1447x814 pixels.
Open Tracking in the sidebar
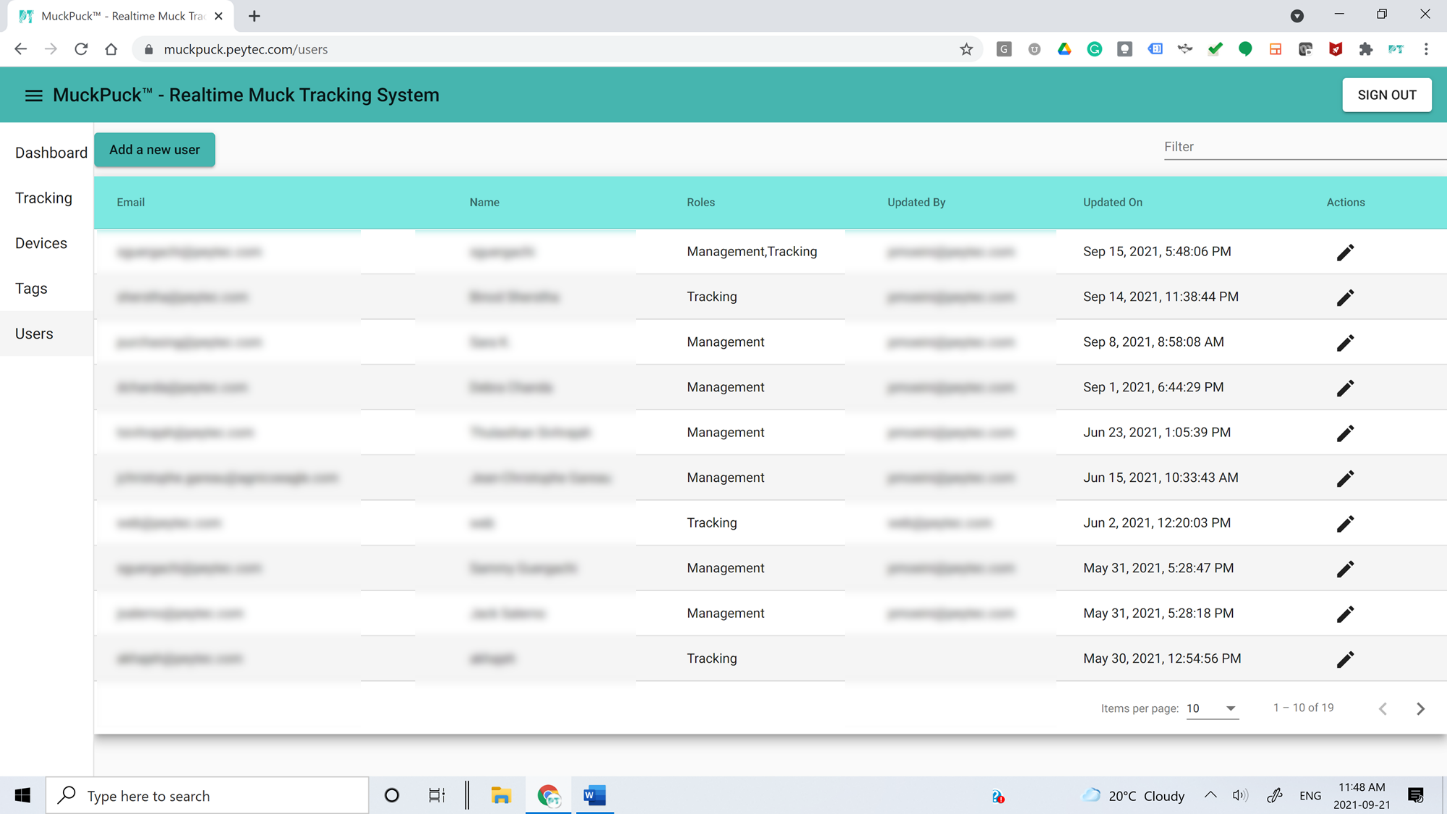tap(44, 198)
